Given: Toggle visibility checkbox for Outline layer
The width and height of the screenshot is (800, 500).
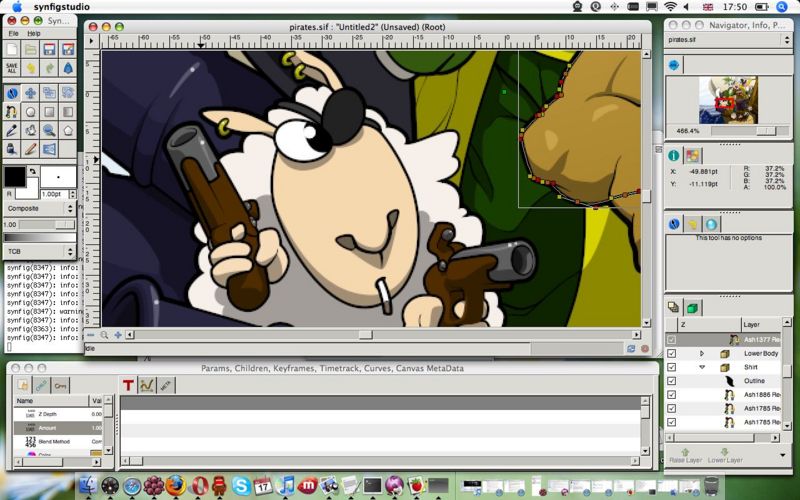Looking at the screenshot, I should tap(671, 381).
